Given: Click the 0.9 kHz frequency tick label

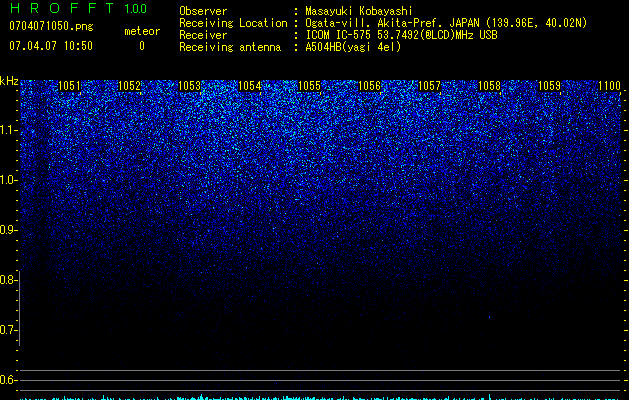Looking at the screenshot, I should pos(8,230).
